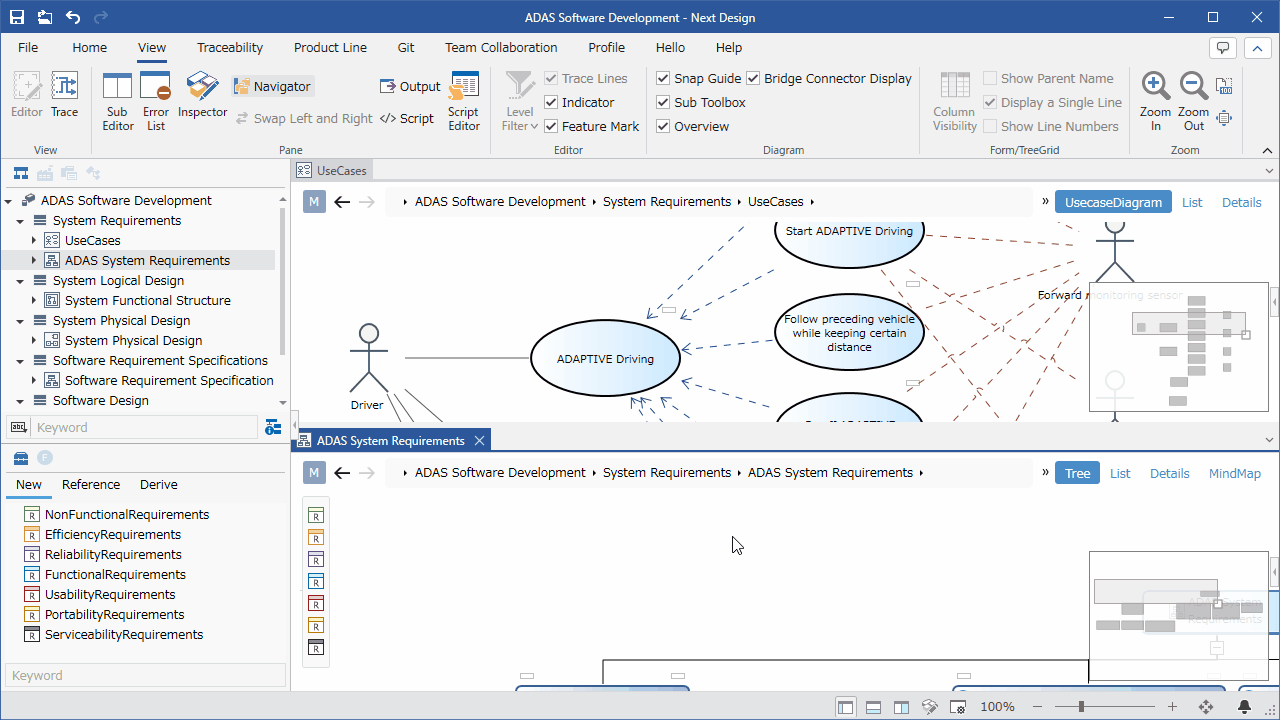The height and width of the screenshot is (720, 1280).
Task: Close the ADAS System Requirements tab
Action: click(x=479, y=440)
